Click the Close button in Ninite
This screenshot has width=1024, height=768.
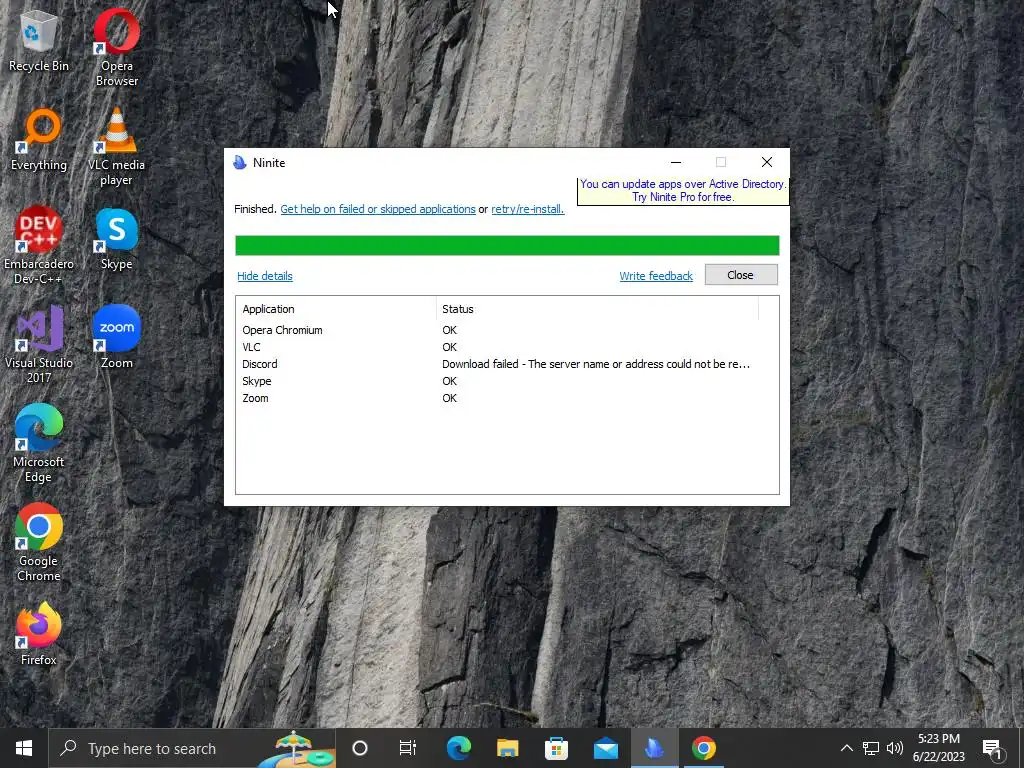click(741, 275)
